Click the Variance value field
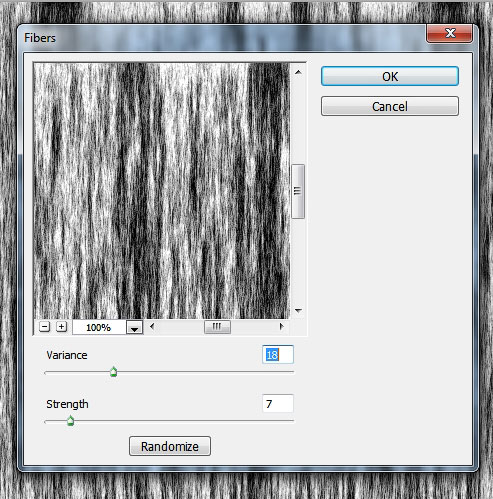This screenshot has width=493, height=499. coord(278,355)
